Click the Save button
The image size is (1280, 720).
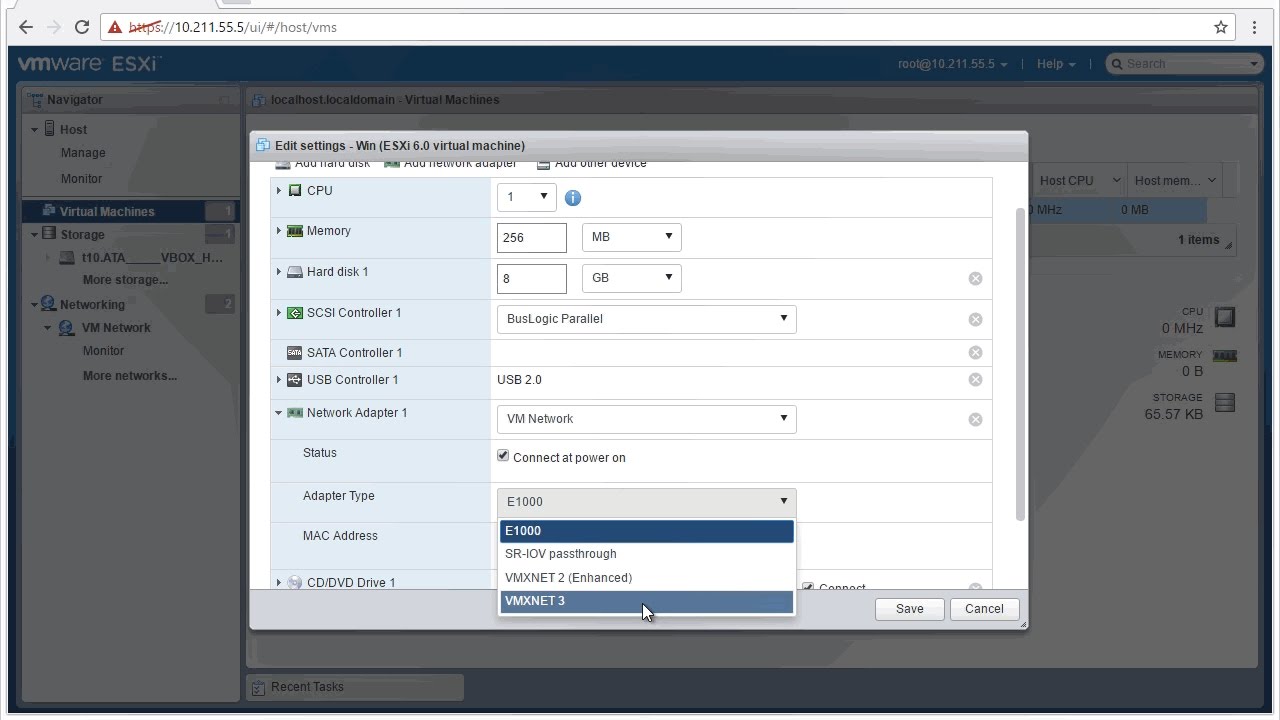(x=909, y=609)
